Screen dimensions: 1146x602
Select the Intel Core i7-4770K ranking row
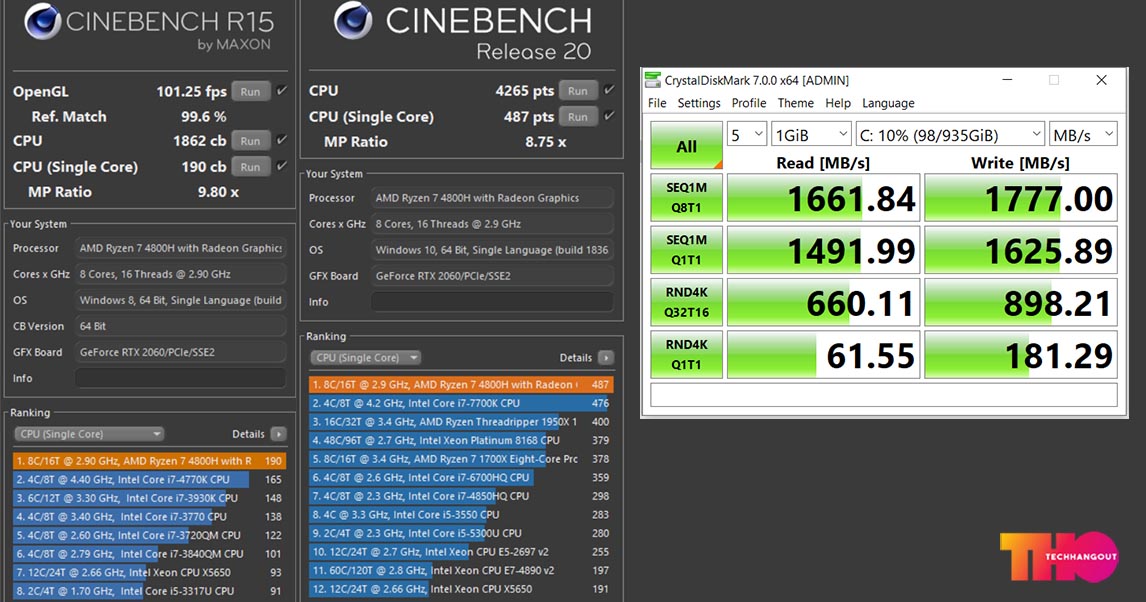(x=149, y=479)
